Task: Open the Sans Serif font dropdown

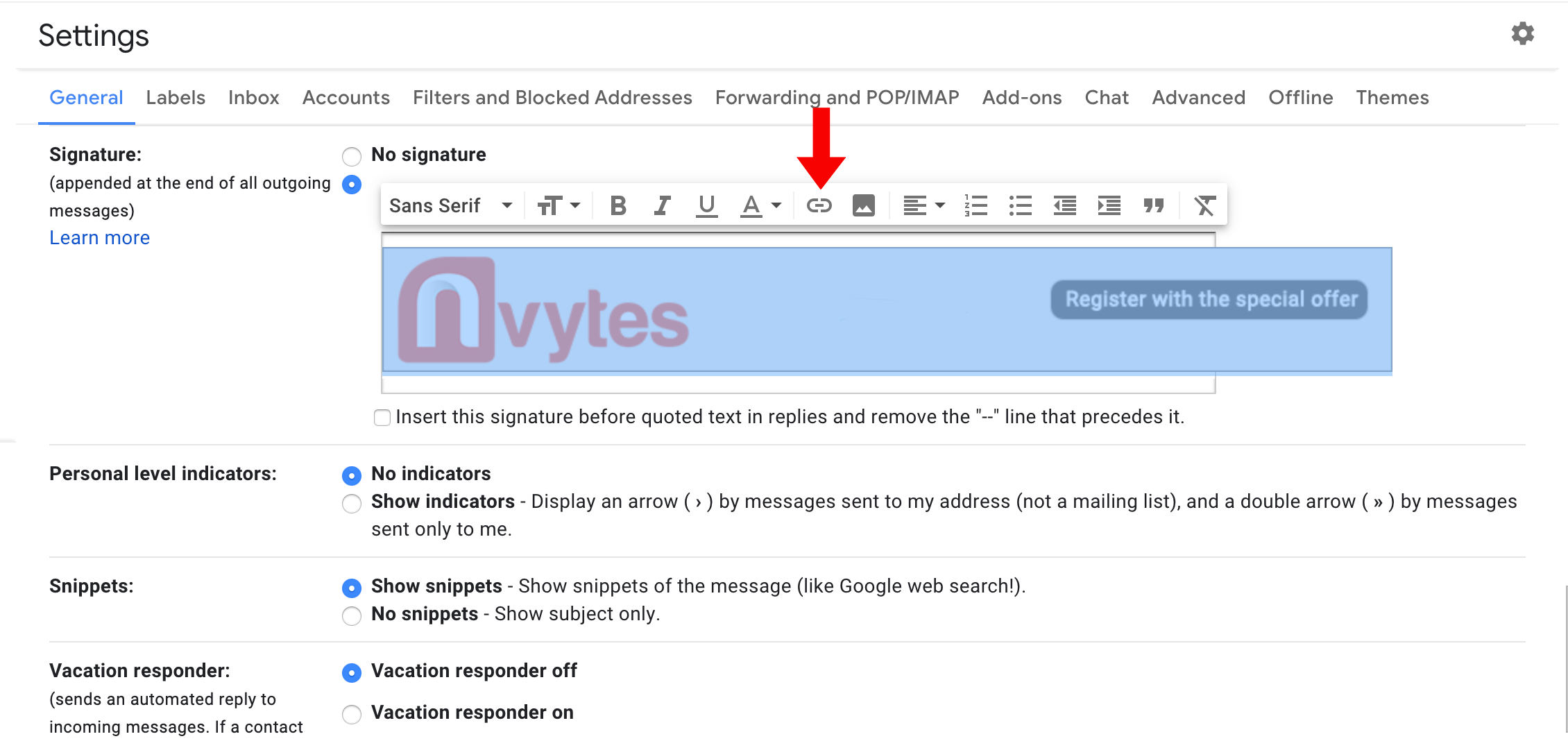Action: [451, 206]
